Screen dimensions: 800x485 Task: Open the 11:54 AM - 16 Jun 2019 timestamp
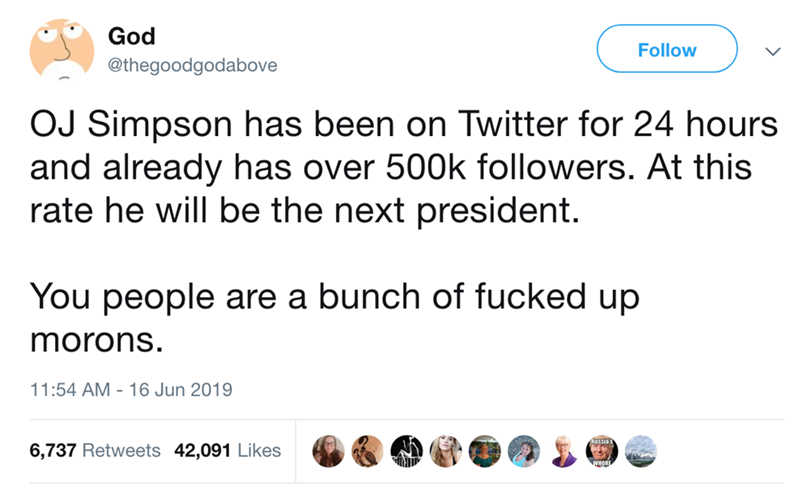tap(131, 391)
